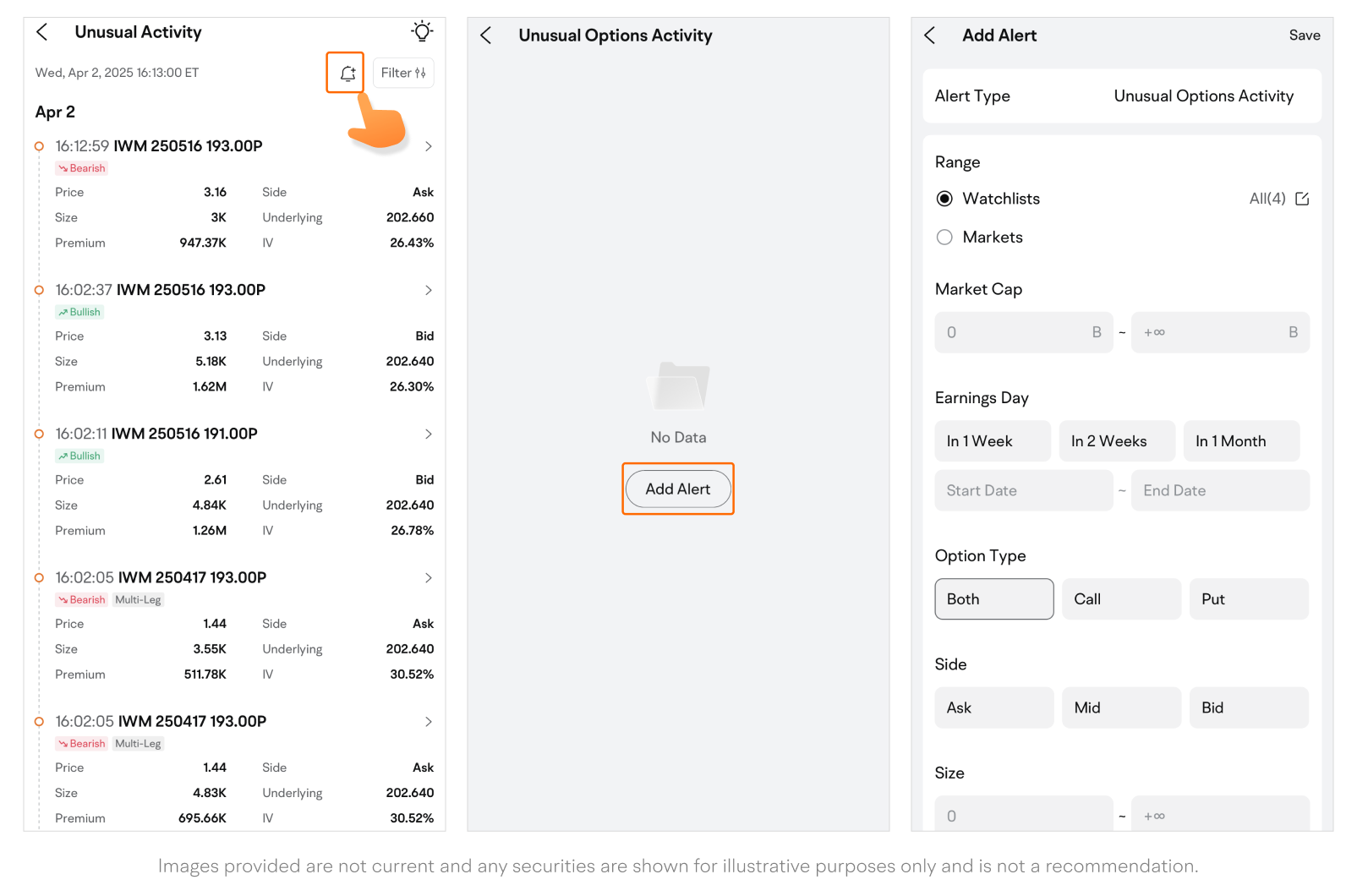Choose the In 2 Weeks earnings option
The height and width of the screenshot is (896, 1357).
[x=1116, y=441]
